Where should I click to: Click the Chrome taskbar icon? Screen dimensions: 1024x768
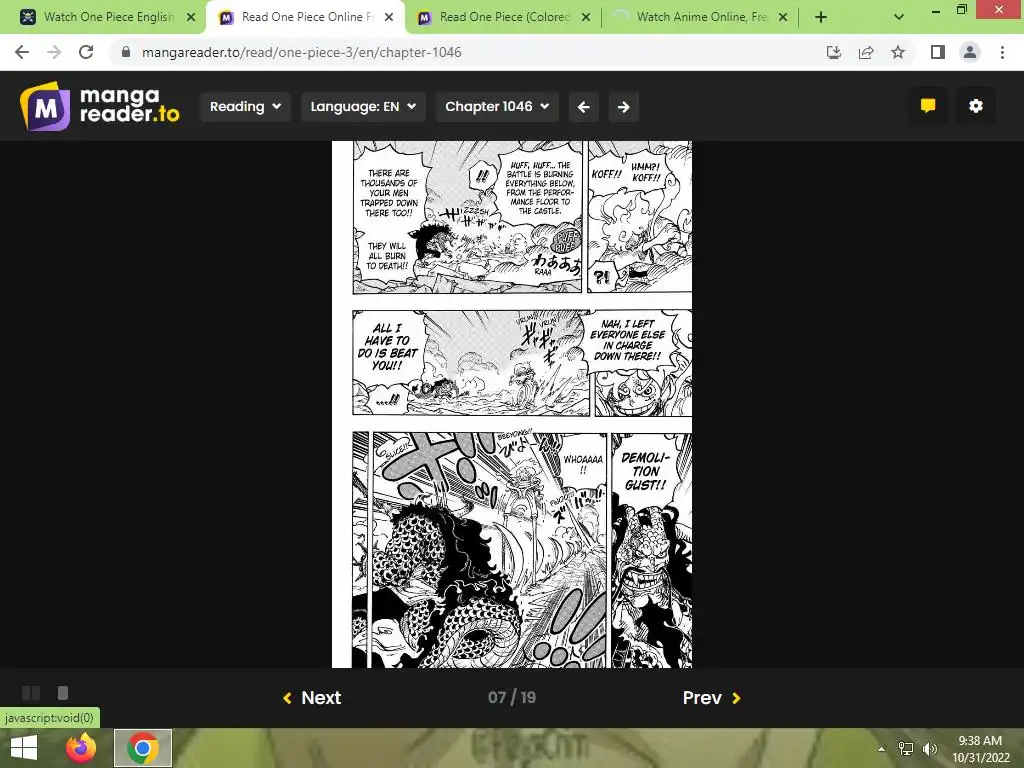(x=143, y=748)
